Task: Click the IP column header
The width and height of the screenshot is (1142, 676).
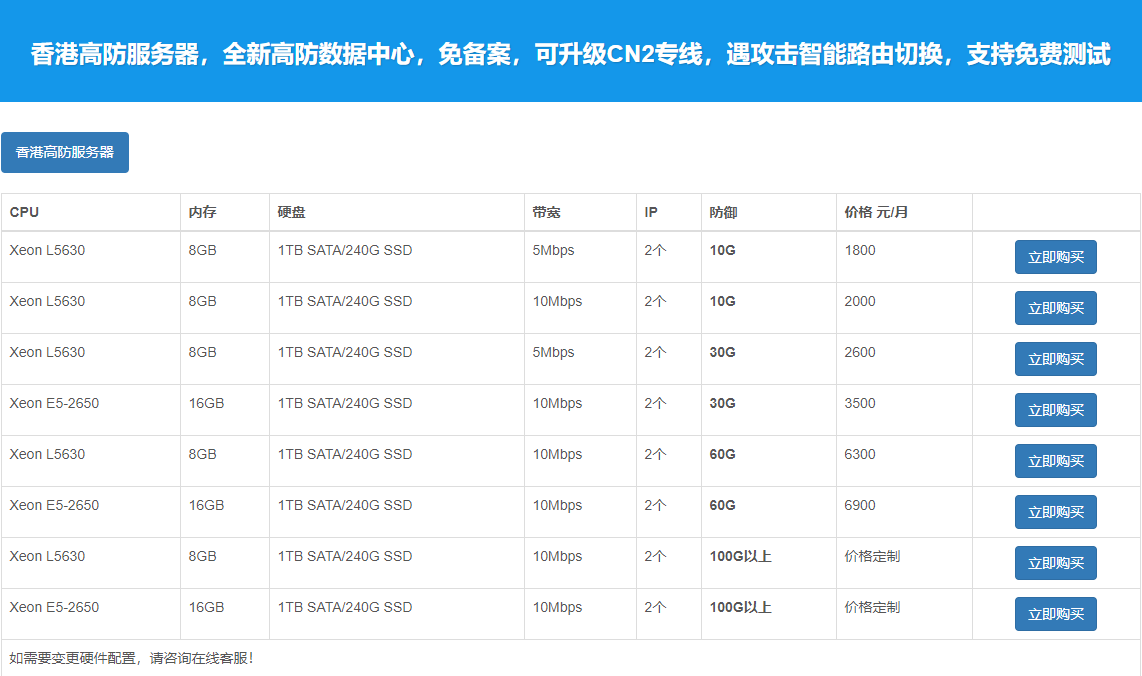Action: tap(651, 212)
